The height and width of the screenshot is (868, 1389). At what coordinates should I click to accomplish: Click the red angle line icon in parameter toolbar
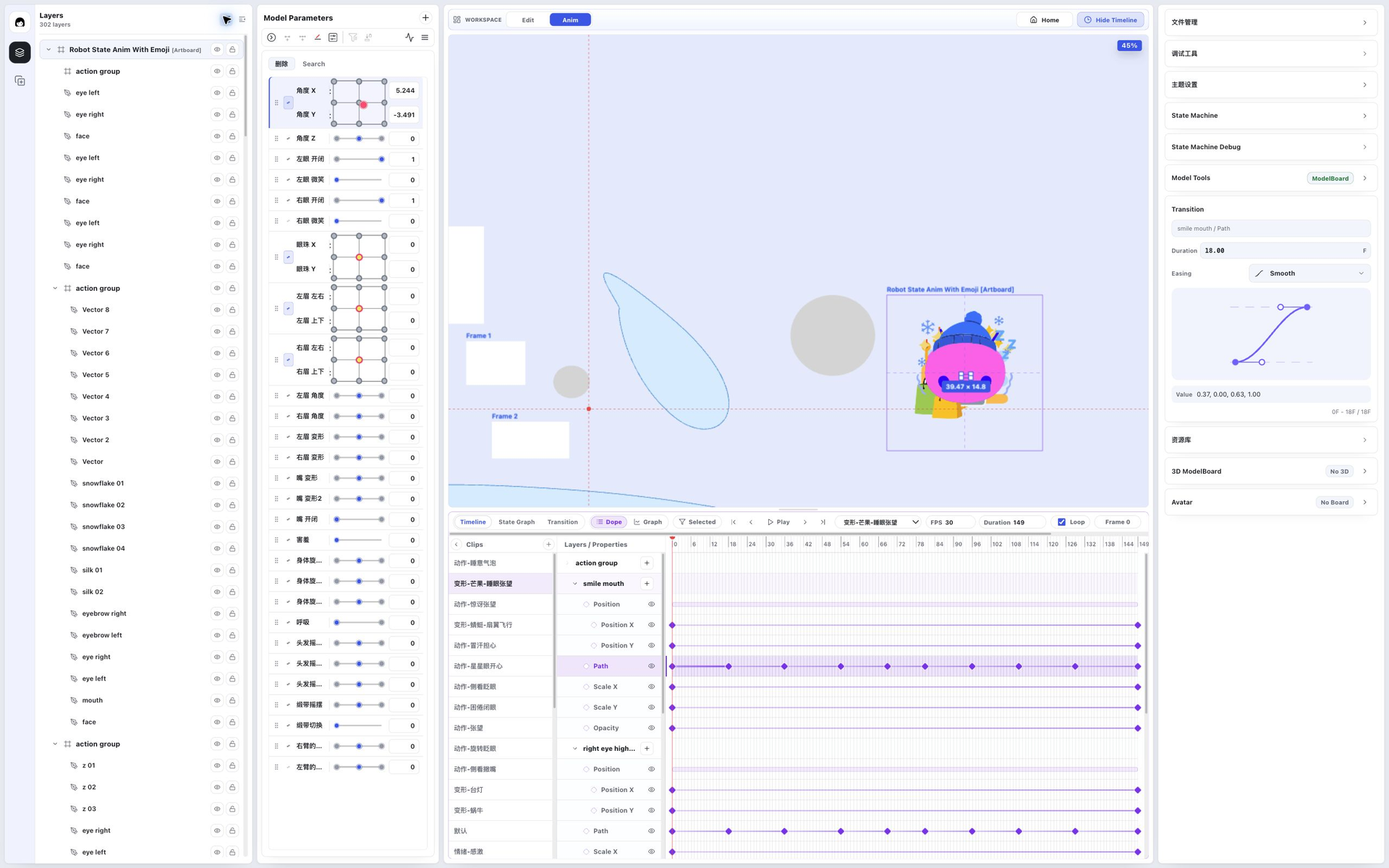(x=318, y=38)
